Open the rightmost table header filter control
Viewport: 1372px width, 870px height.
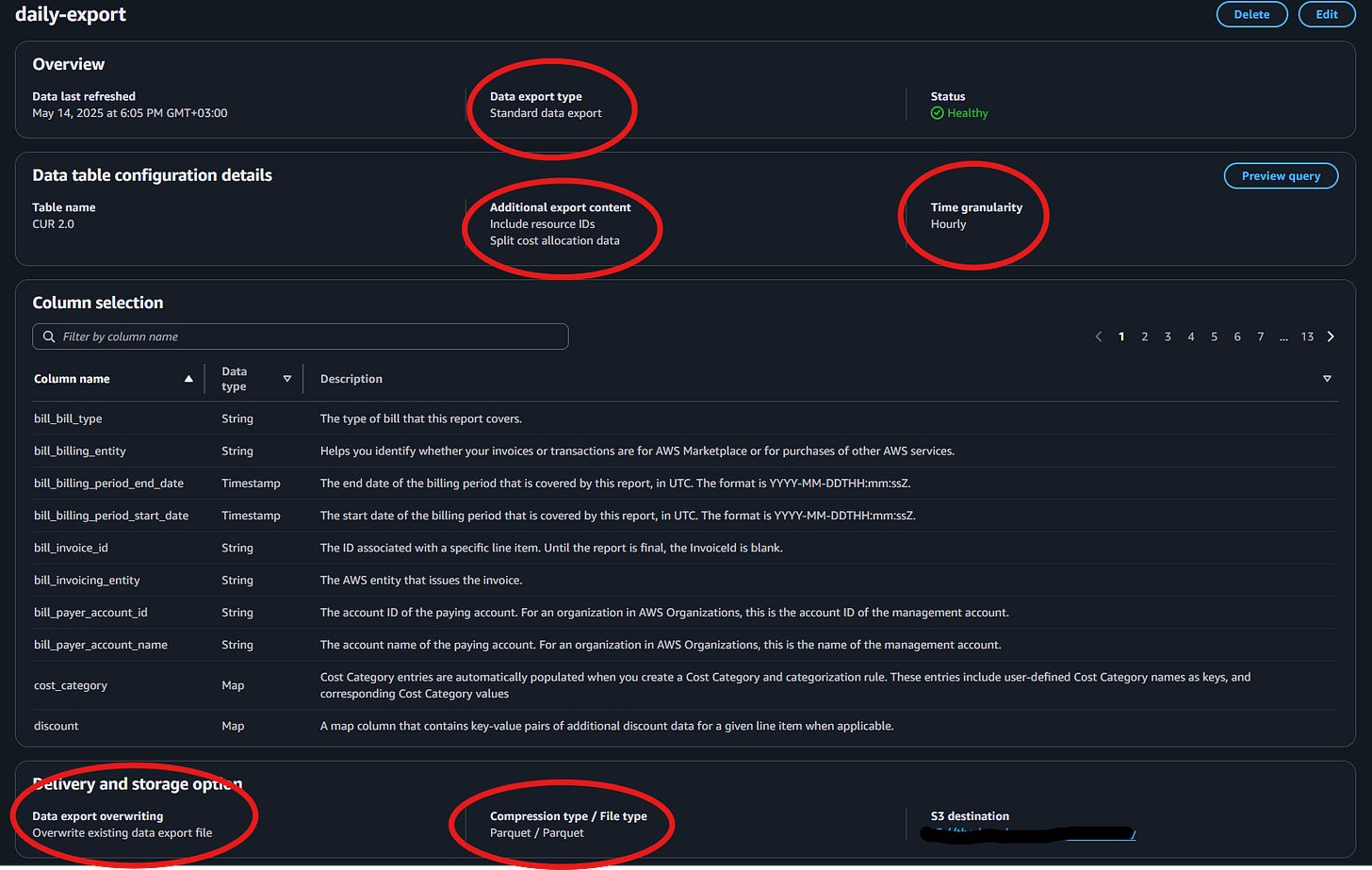pyautogui.click(x=1327, y=378)
